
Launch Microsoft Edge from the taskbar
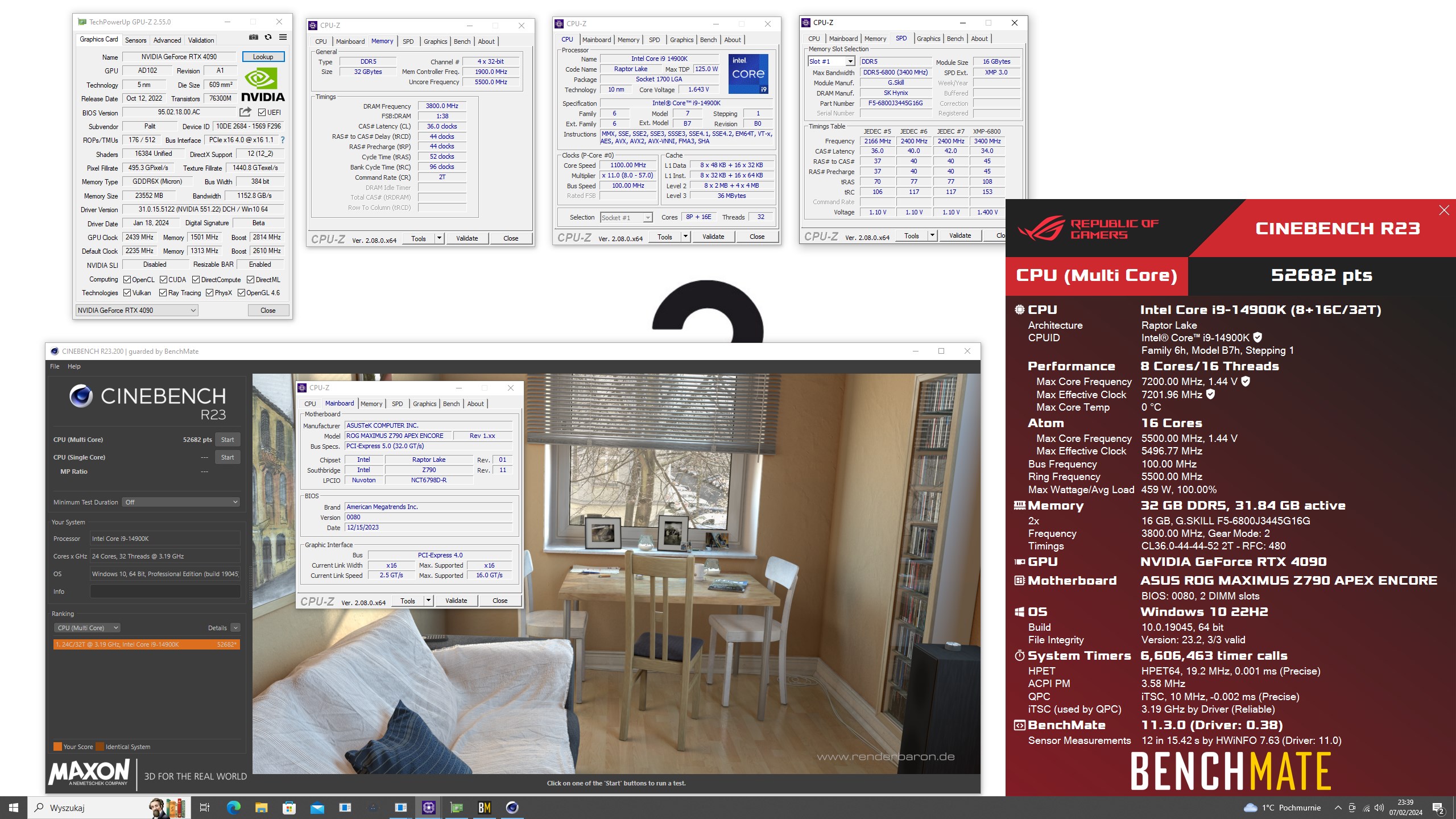tap(233, 808)
